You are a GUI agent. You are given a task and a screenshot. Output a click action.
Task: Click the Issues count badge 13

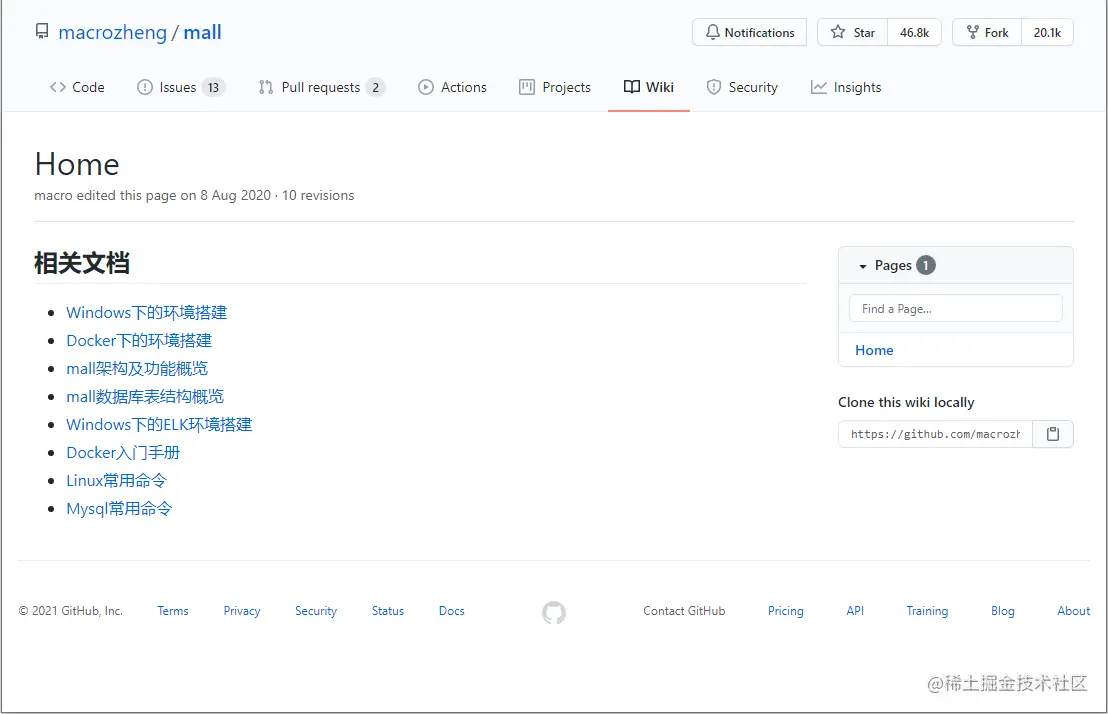[x=213, y=87]
